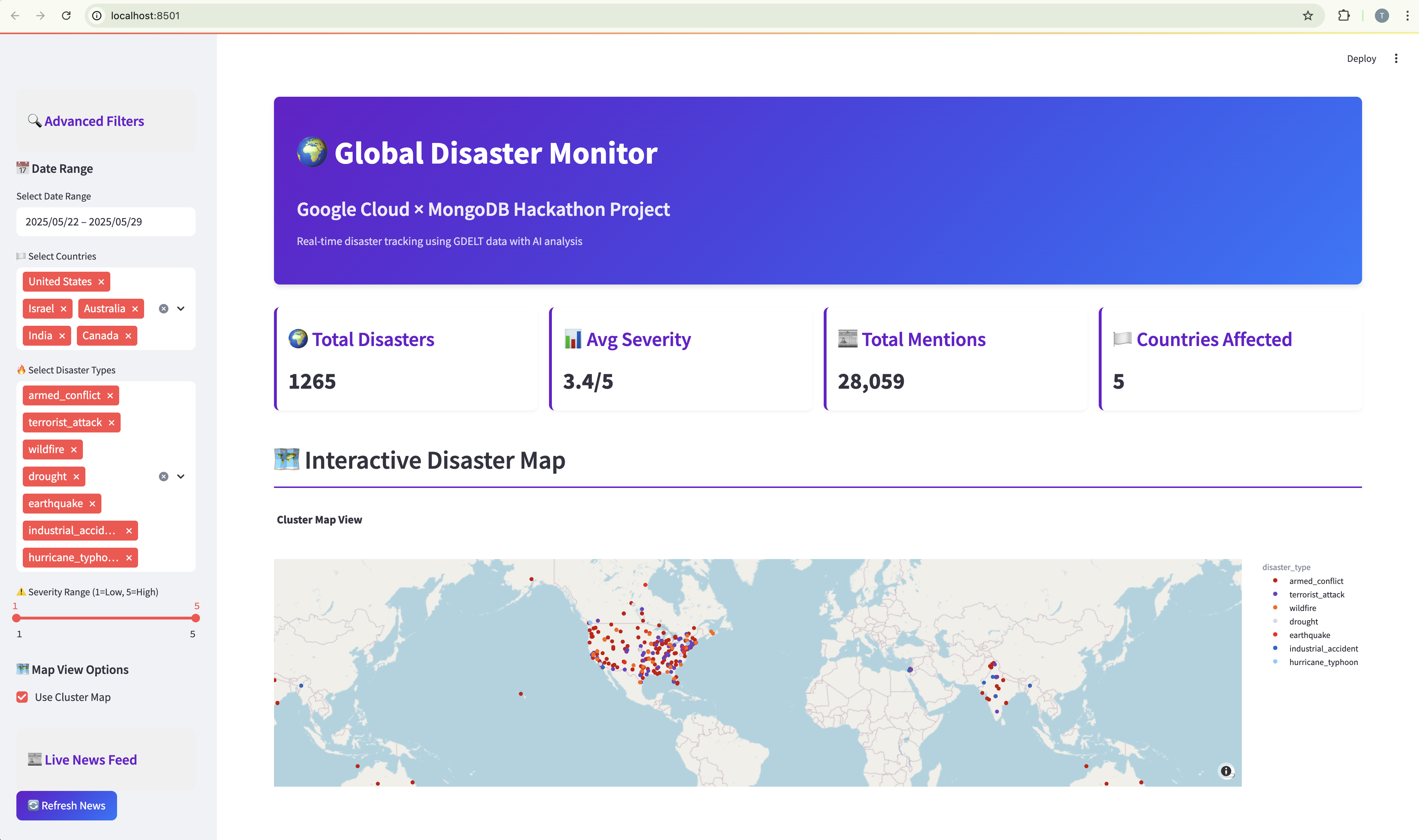Click the Deploy menu item

tap(1361, 58)
